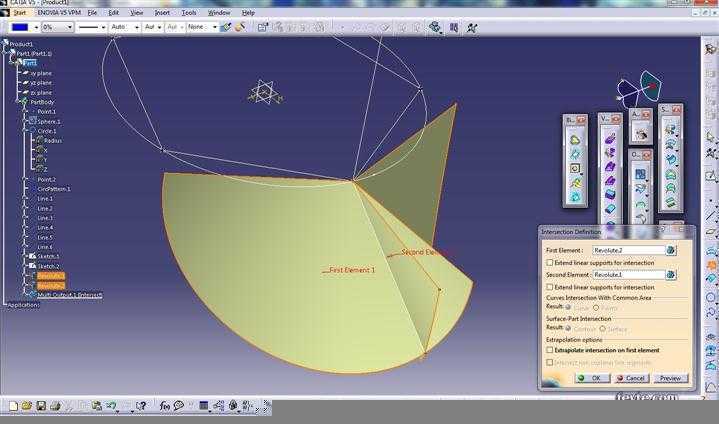719x424 pixels.
Task: Select Part1 (Part1.1) in the tree
Action: [x=34, y=54]
